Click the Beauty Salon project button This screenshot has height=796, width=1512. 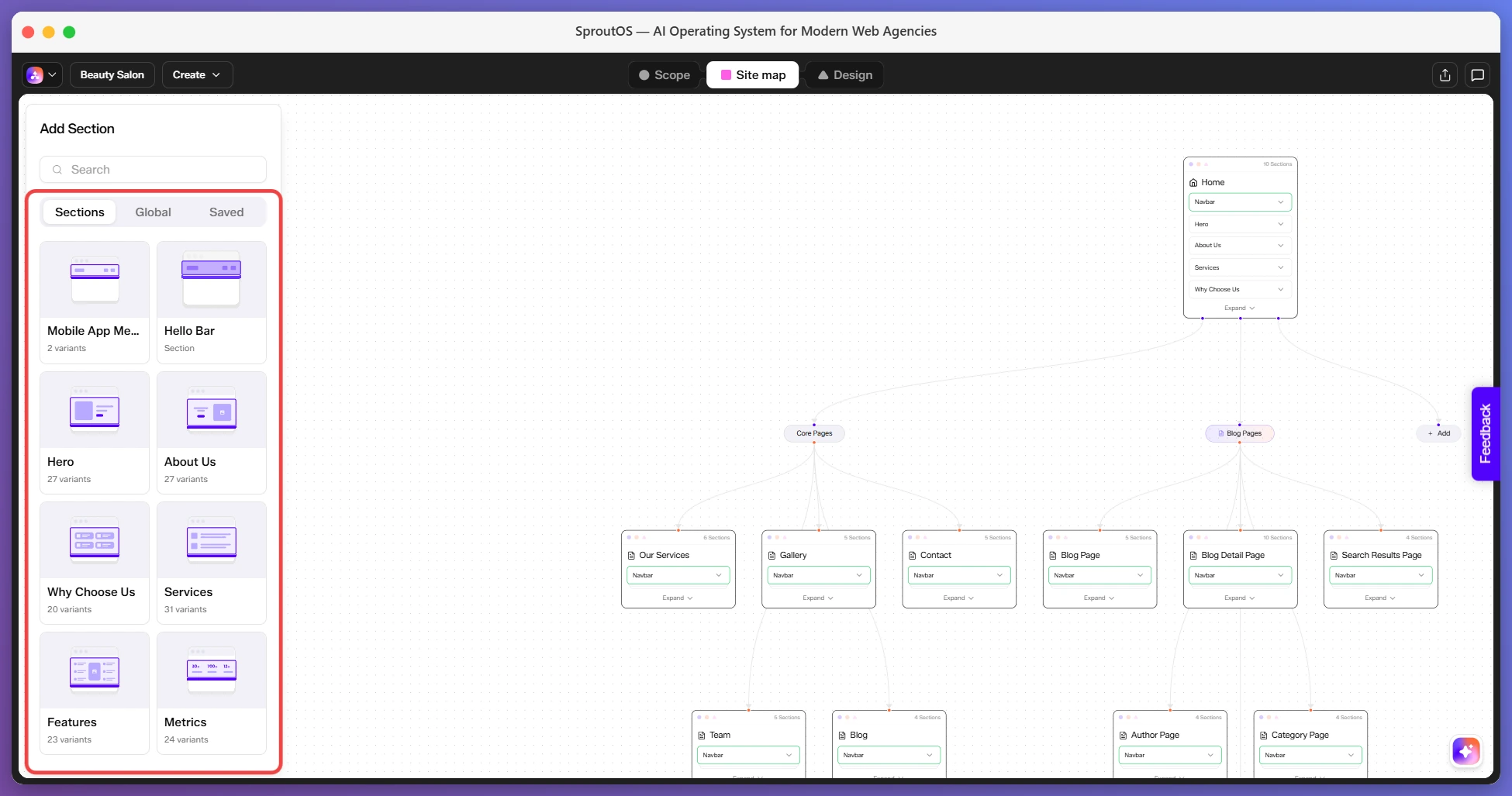[112, 75]
